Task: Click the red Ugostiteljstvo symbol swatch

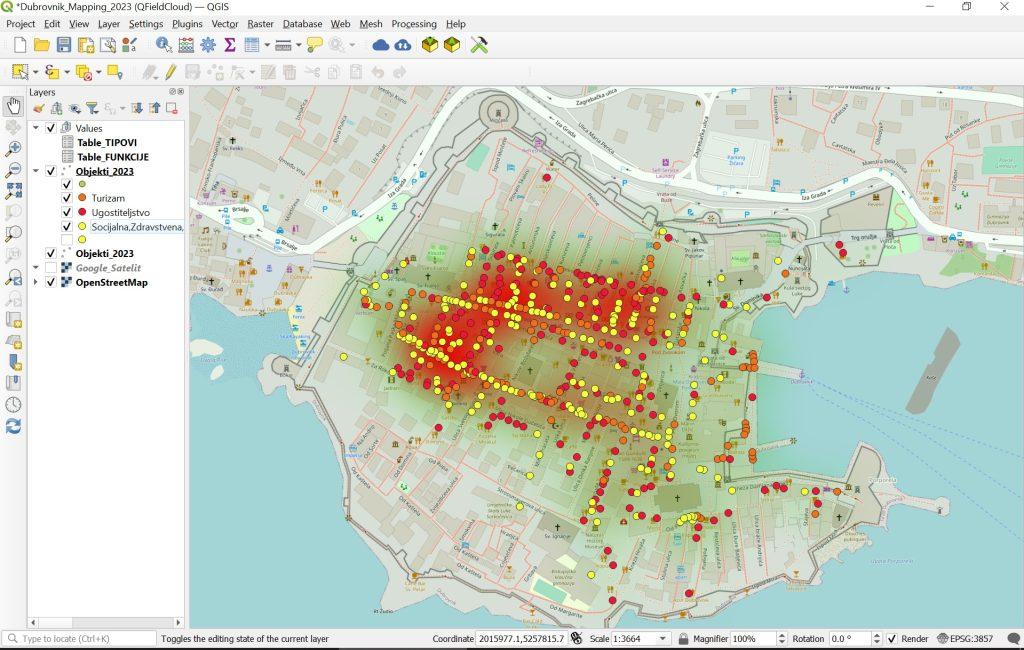Action: coord(82,213)
